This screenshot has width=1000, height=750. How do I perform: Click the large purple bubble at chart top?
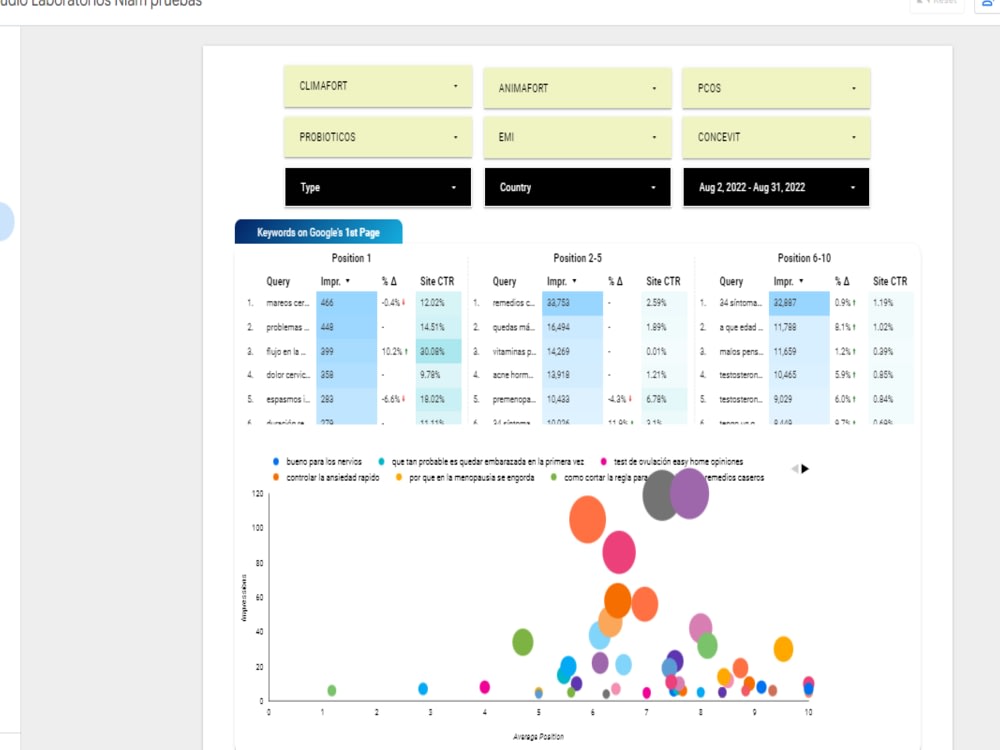pyautogui.click(x=689, y=494)
